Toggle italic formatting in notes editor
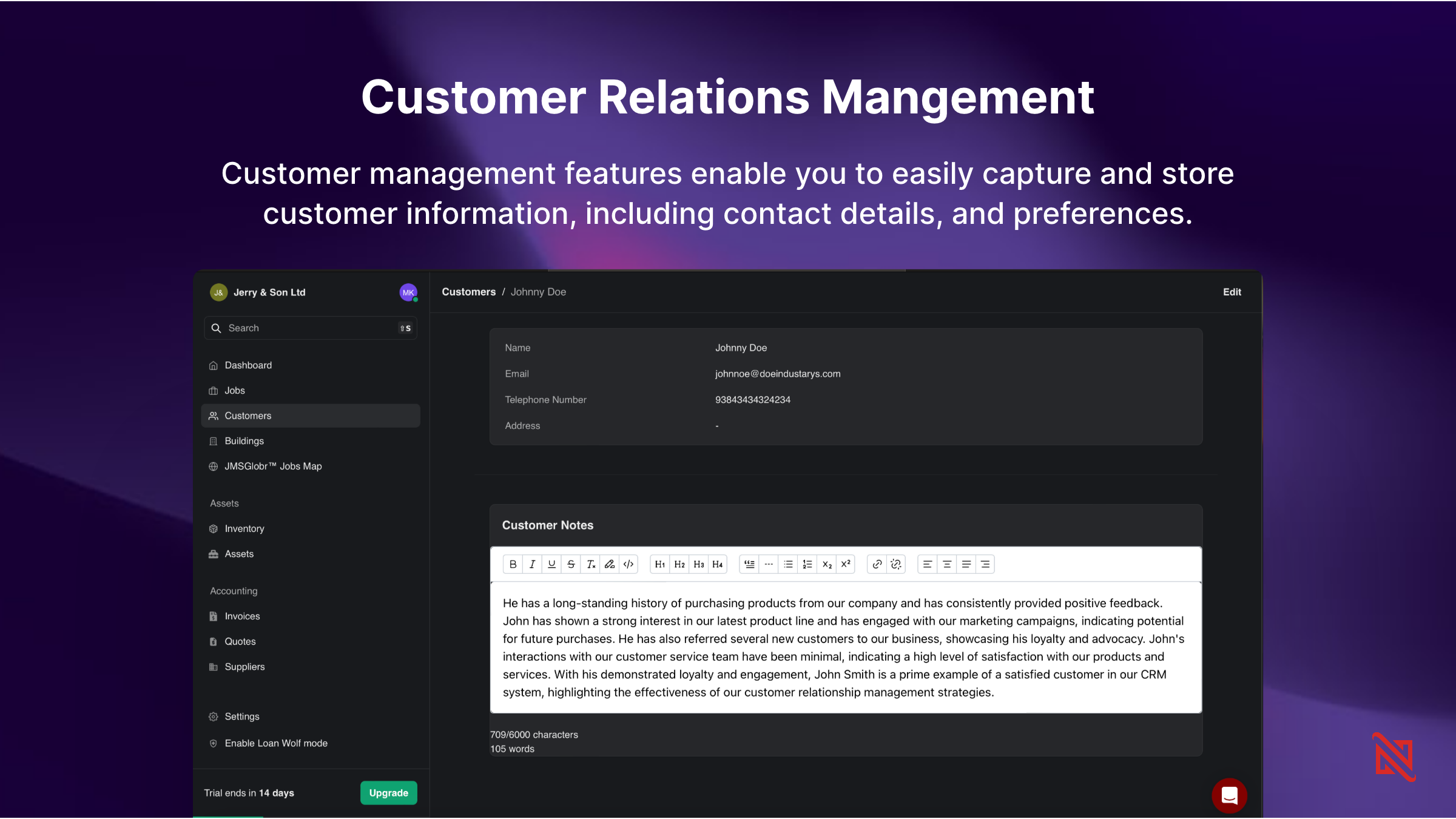The height and width of the screenshot is (819, 1456). (532, 564)
